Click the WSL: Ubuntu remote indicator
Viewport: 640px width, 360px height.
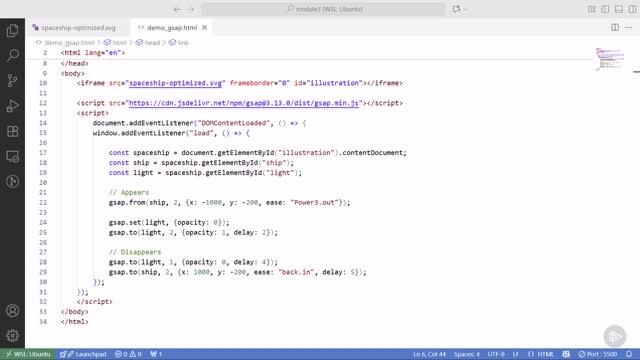click(x=28, y=354)
